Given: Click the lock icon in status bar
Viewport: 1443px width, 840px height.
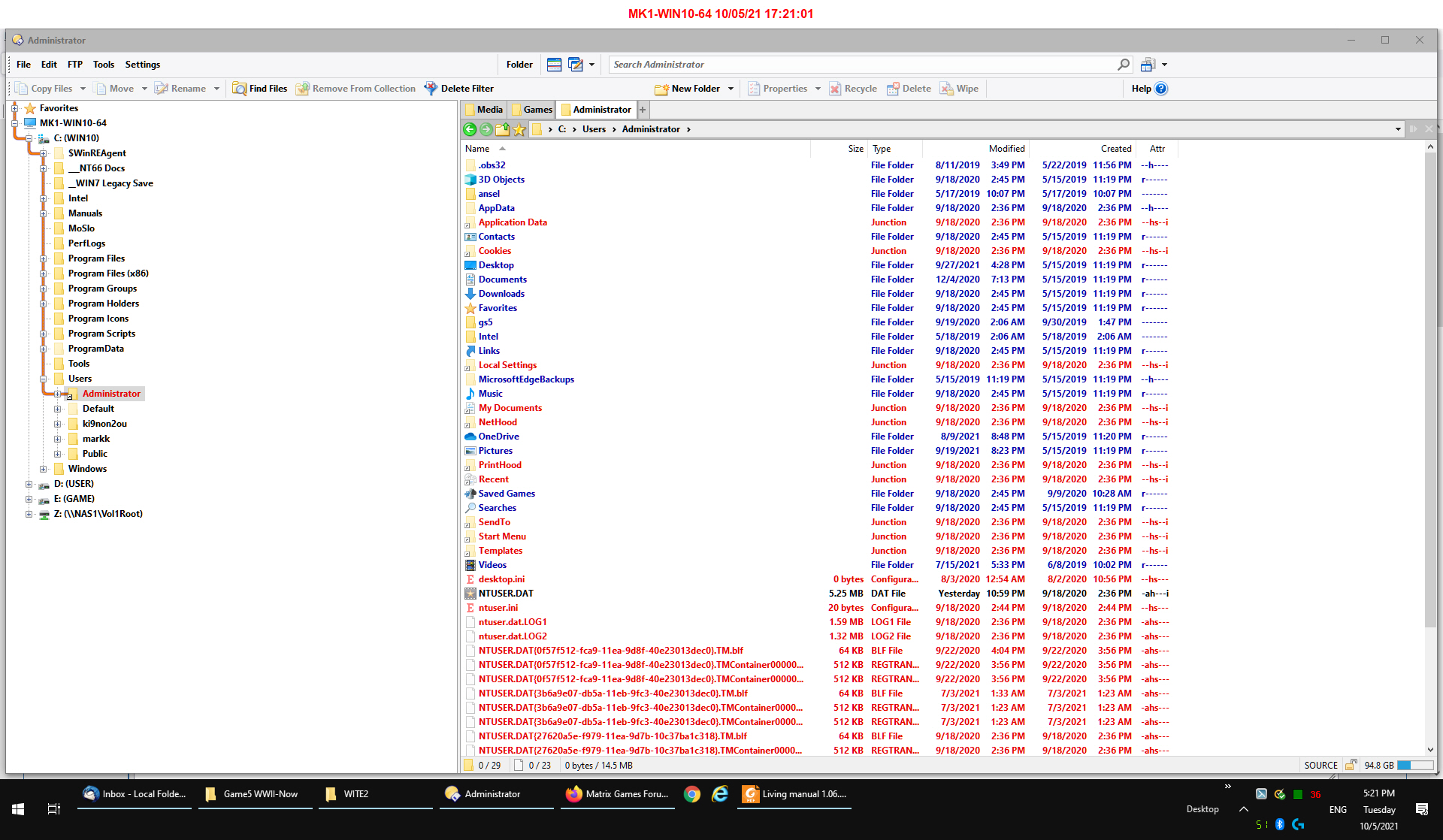Looking at the screenshot, I should (1351, 765).
